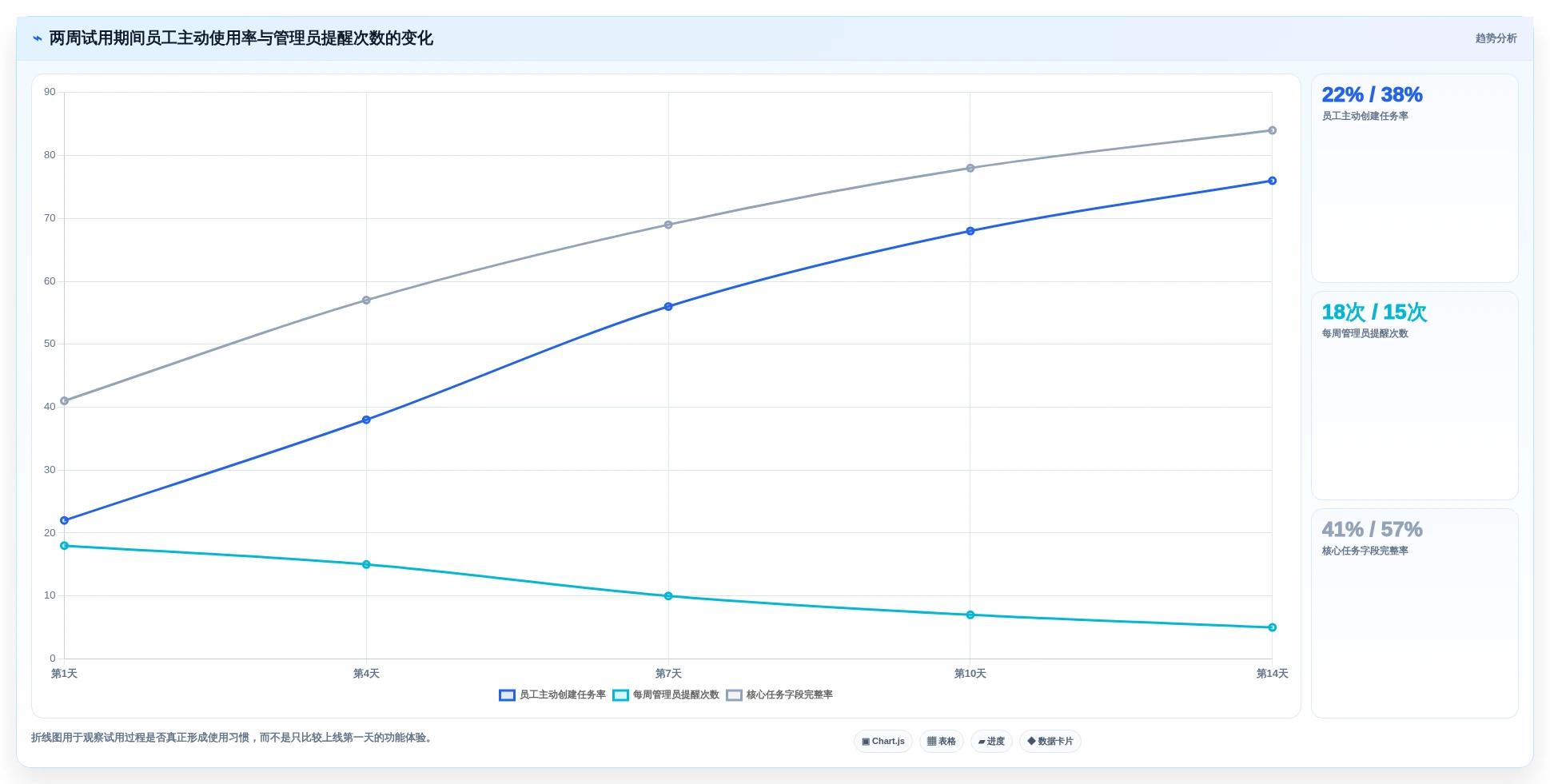The height and width of the screenshot is (784, 1550).
Task: Select the 表格 tag chip
Action: pyautogui.click(x=942, y=742)
